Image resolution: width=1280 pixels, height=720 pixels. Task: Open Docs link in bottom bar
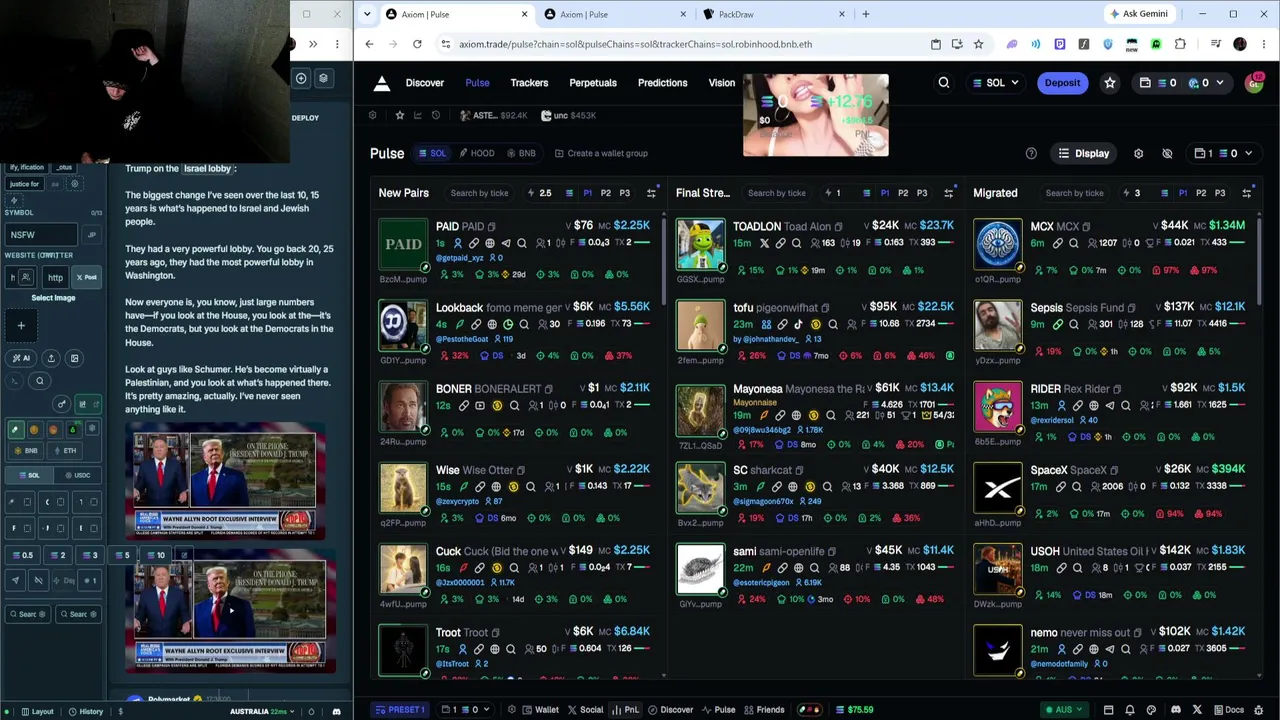(x=1228, y=710)
